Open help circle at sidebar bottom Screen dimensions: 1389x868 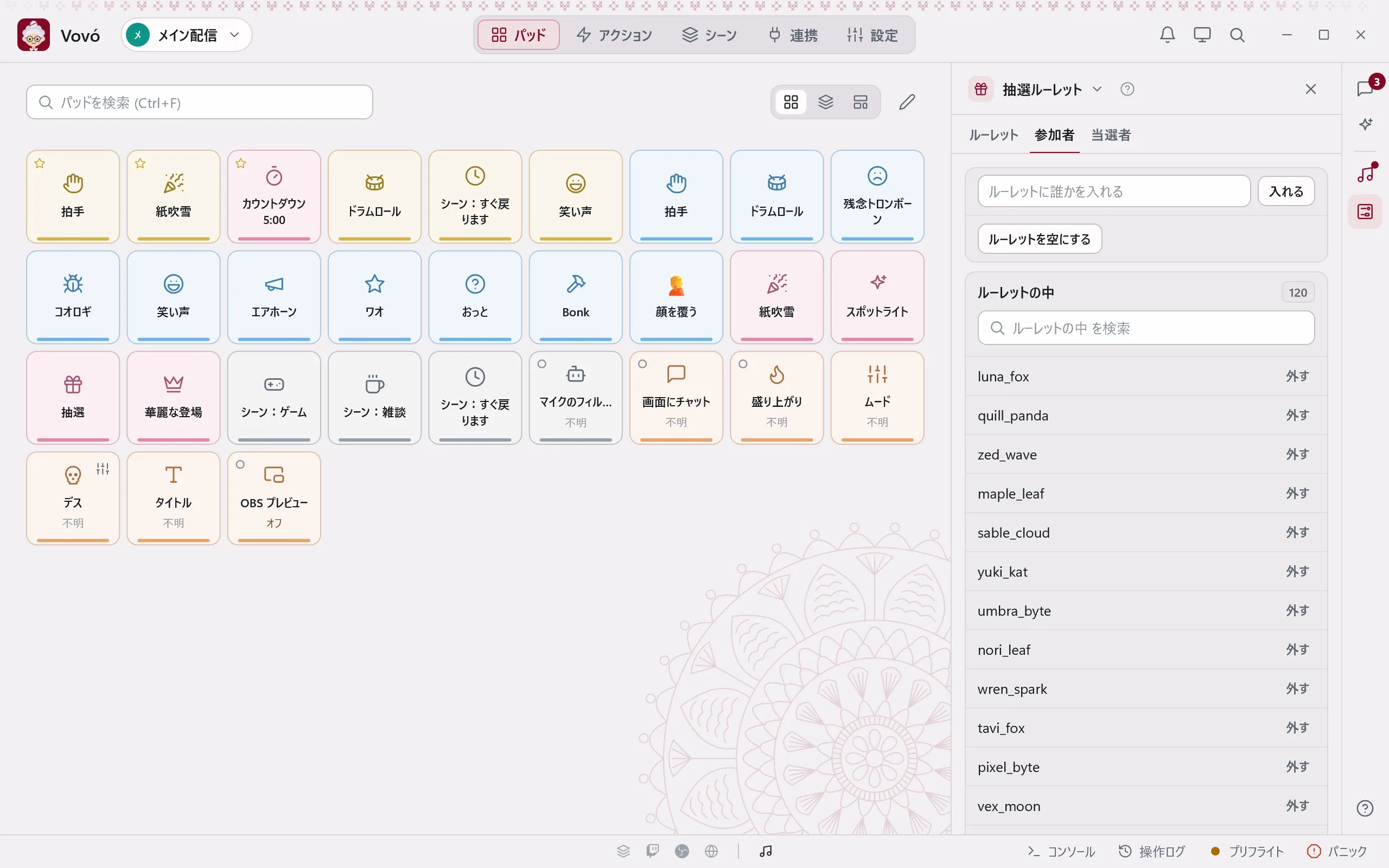pyautogui.click(x=1365, y=808)
